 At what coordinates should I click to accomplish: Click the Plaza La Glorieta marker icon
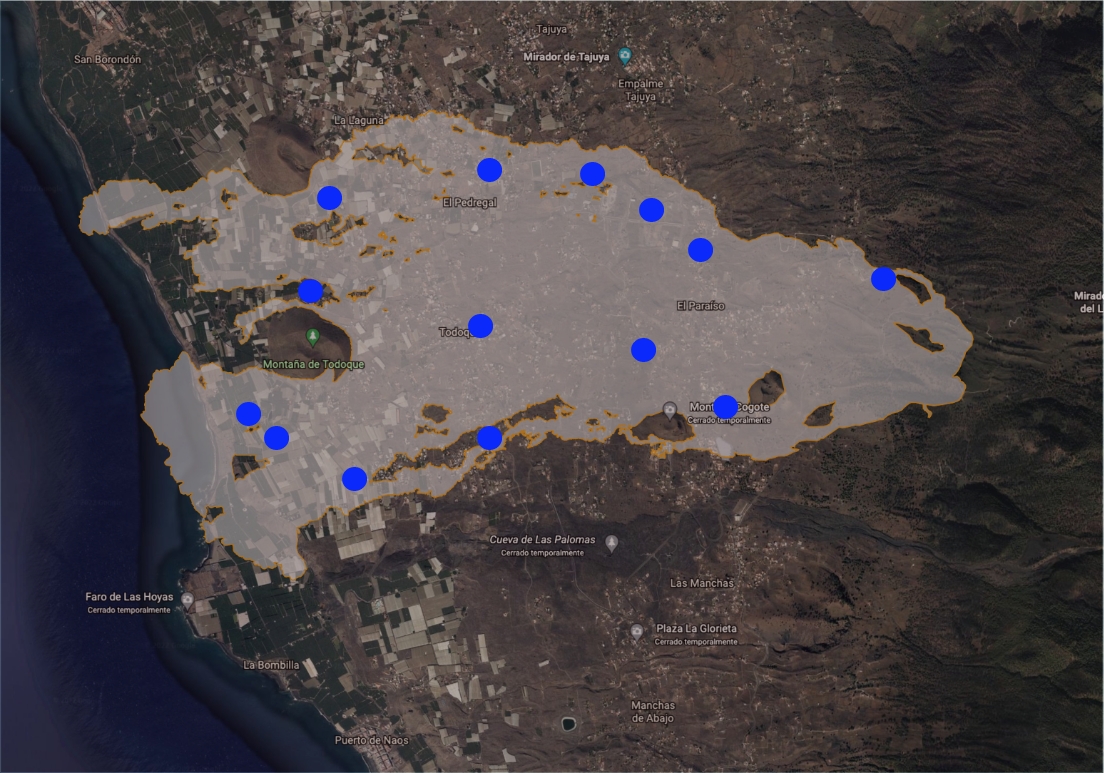pos(637,632)
